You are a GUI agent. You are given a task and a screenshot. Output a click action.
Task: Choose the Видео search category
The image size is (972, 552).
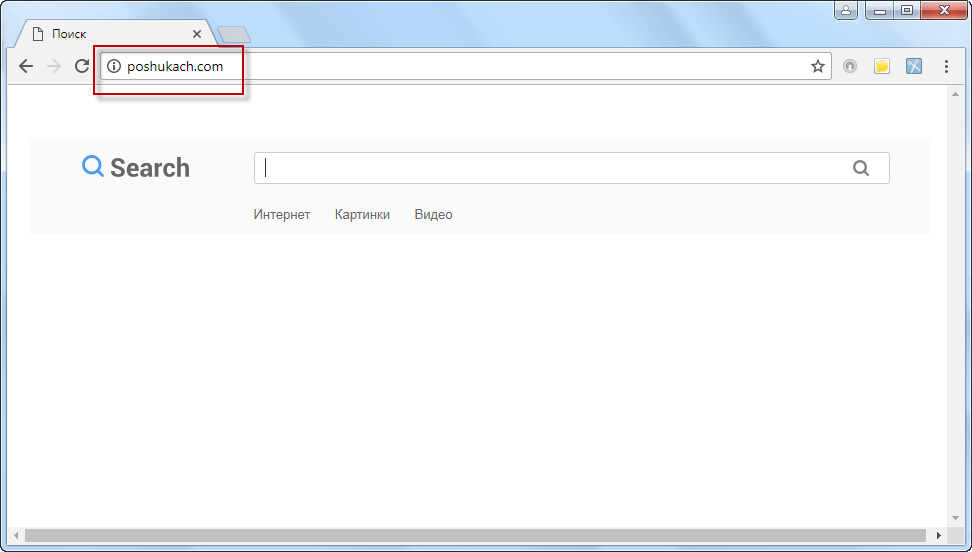[x=433, y=215]
